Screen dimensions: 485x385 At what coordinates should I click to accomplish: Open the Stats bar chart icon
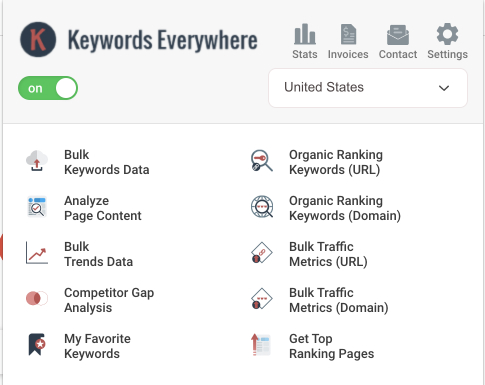click(x=305, y=34)
